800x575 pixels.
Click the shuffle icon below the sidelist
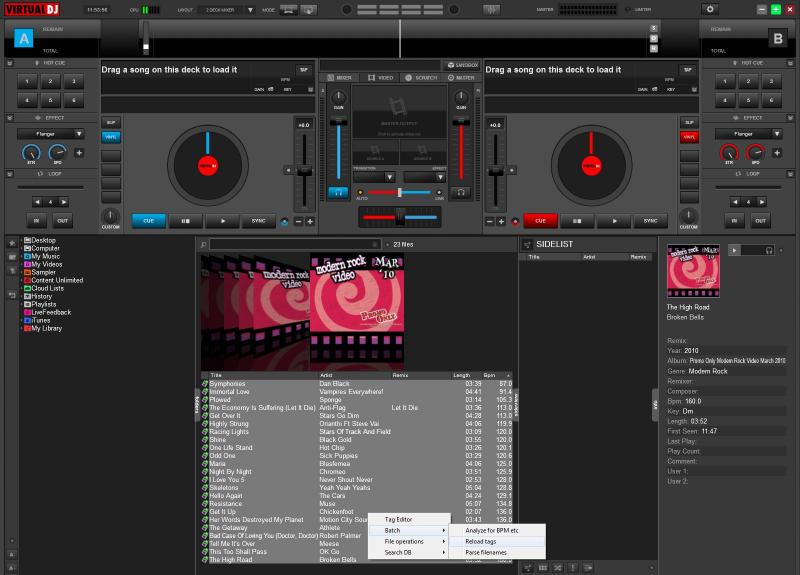tap(557, 567)
